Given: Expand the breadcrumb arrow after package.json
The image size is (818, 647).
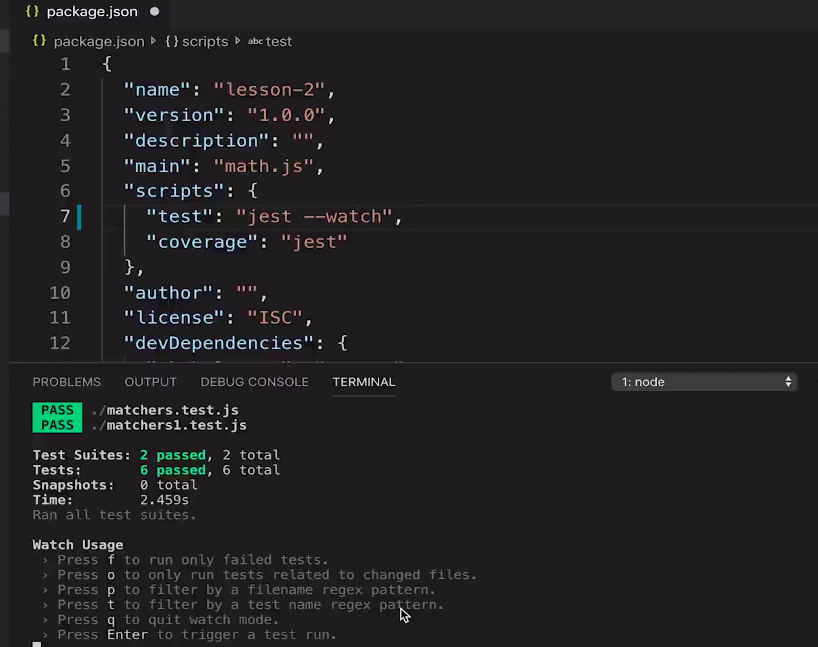Looking at the screenshot, I should click(x=153, y=41).
